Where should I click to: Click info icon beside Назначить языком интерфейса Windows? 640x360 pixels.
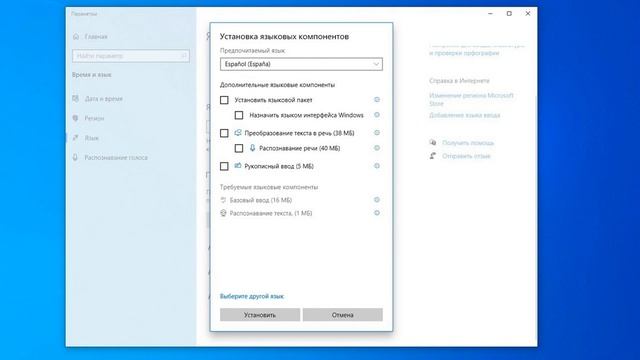pyautogui.click(x=377, y=115)
